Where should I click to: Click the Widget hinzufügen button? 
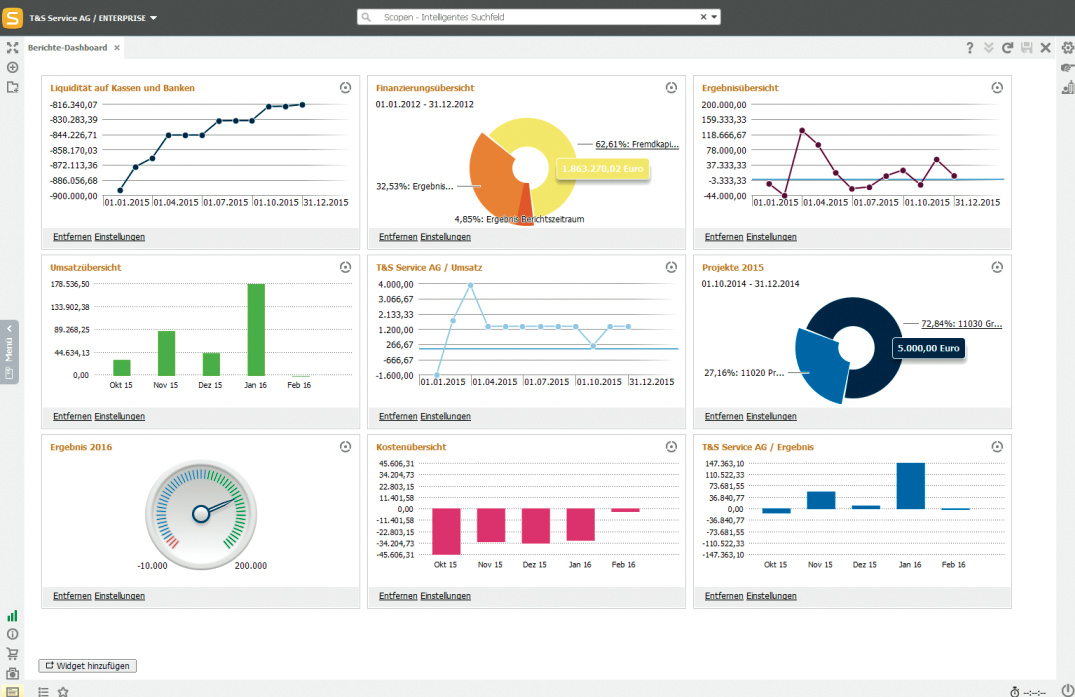coord(86,665)
